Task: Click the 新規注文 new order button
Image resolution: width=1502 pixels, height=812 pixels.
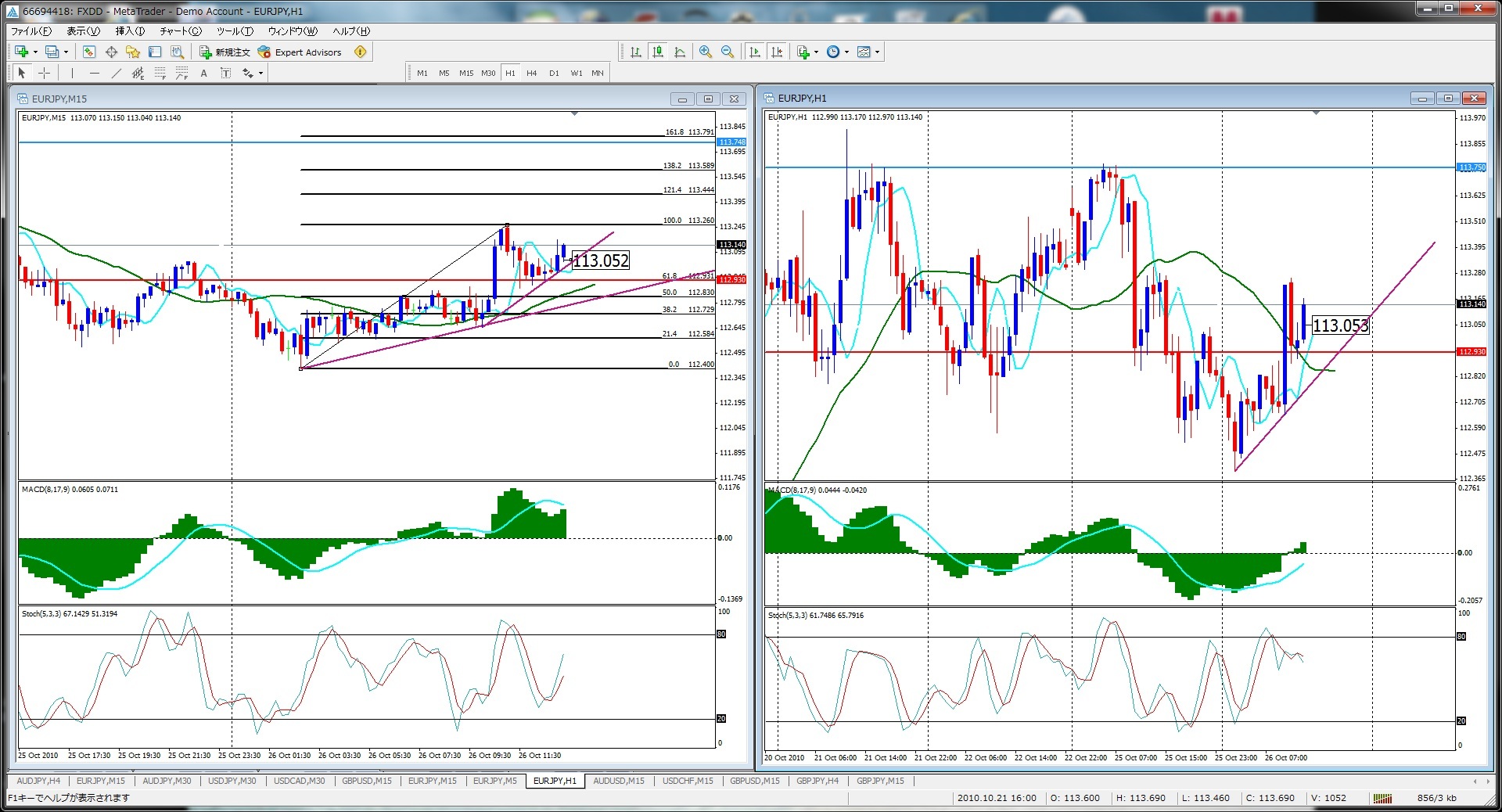Action: coord(225,52)
